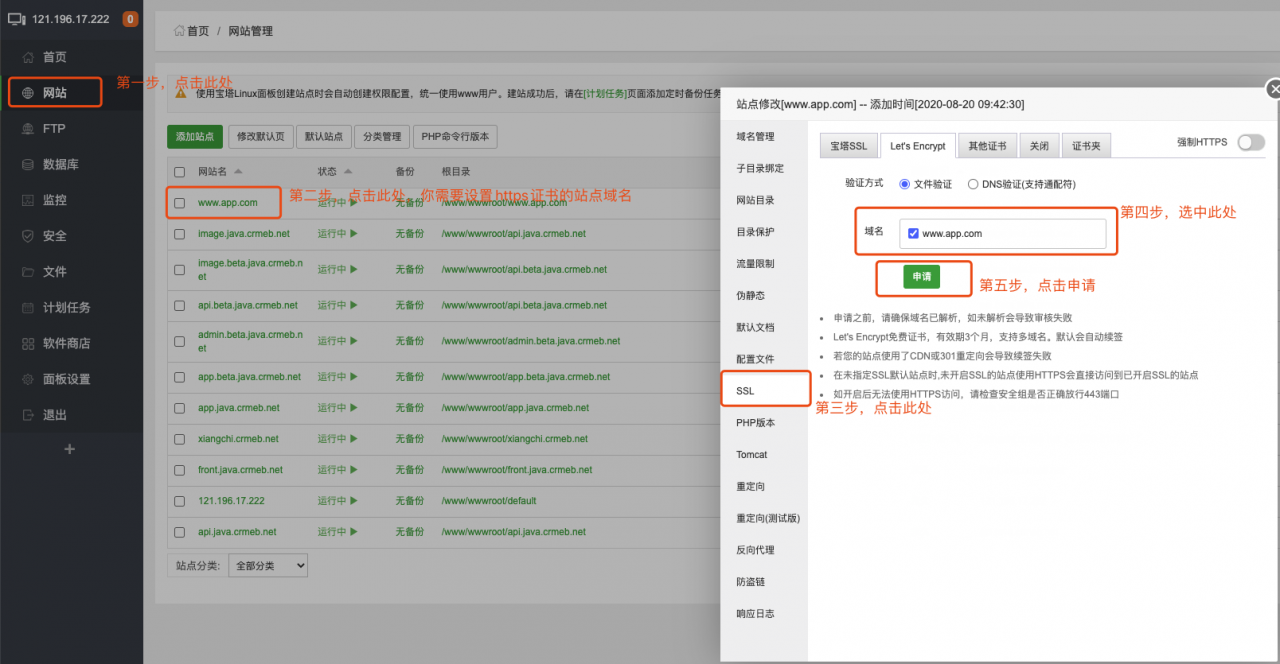Open PHP版本 in dialog menu

(x=756, y=423)
